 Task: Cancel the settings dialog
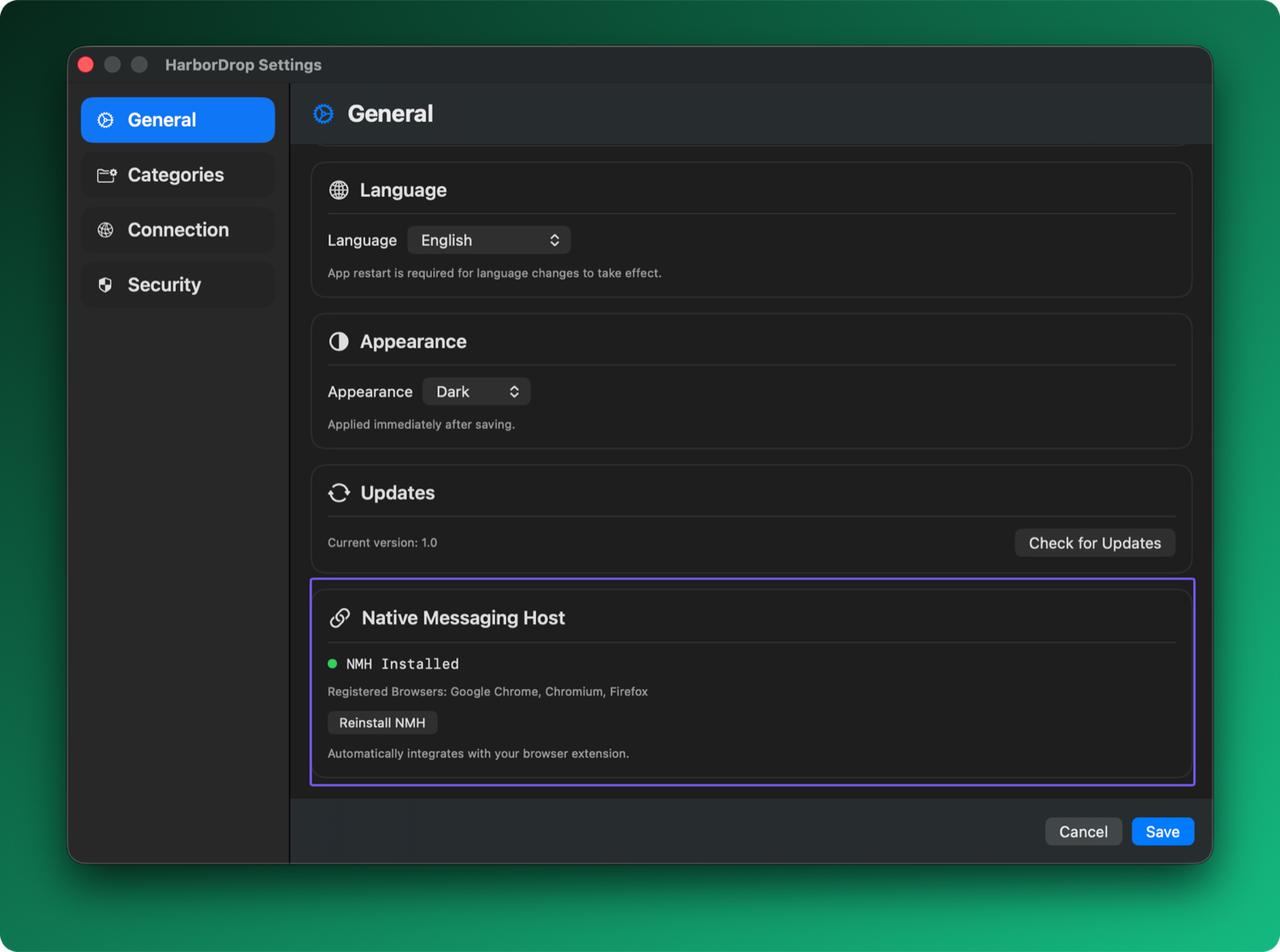pos(1083,832)
